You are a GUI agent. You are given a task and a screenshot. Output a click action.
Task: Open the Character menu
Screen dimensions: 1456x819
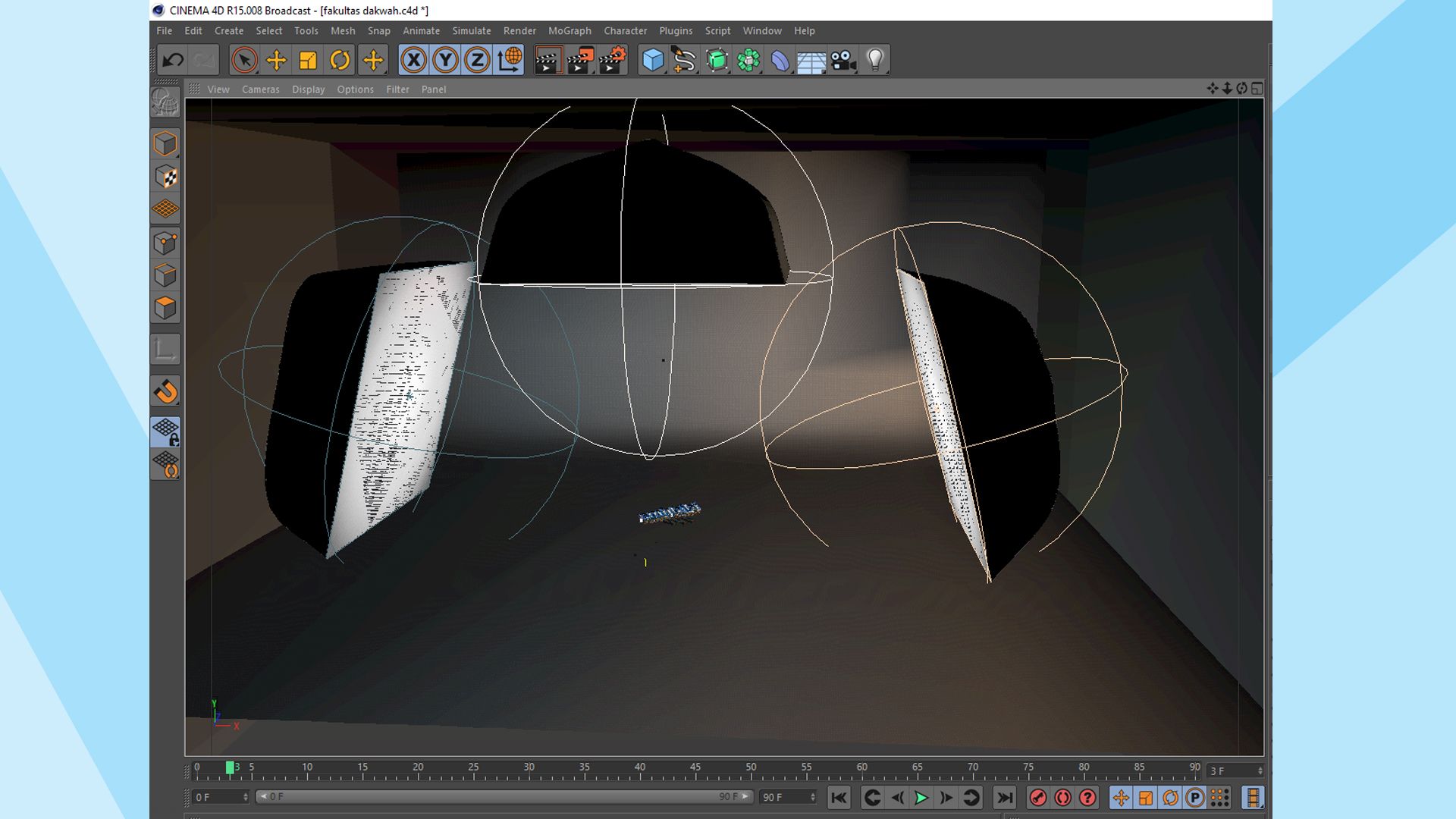pyautogui.click(x=626, y=31)
